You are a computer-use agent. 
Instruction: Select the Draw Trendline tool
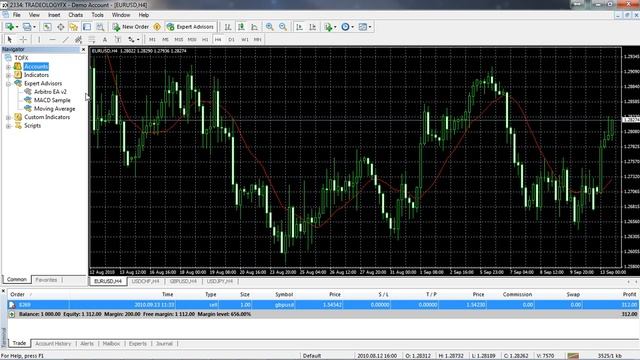pos(65,40)
